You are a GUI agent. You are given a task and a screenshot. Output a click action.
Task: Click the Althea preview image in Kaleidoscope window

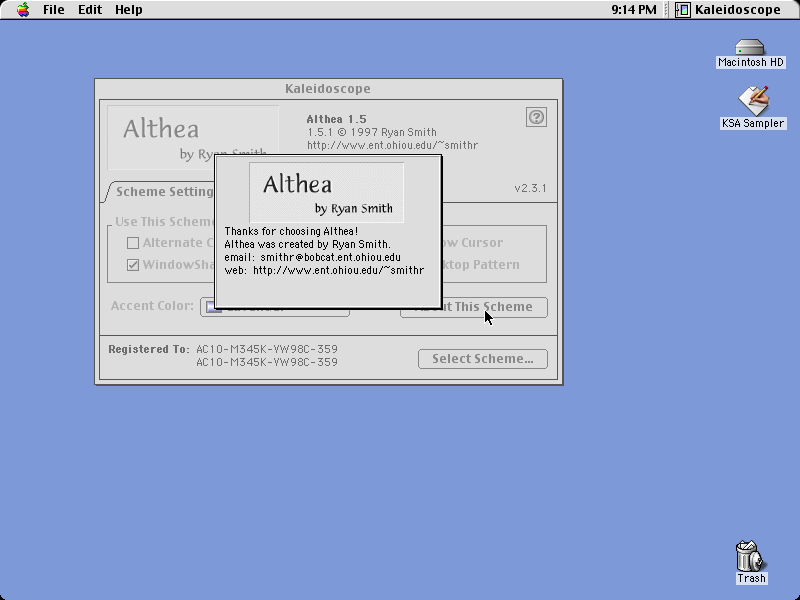(193, 137)
